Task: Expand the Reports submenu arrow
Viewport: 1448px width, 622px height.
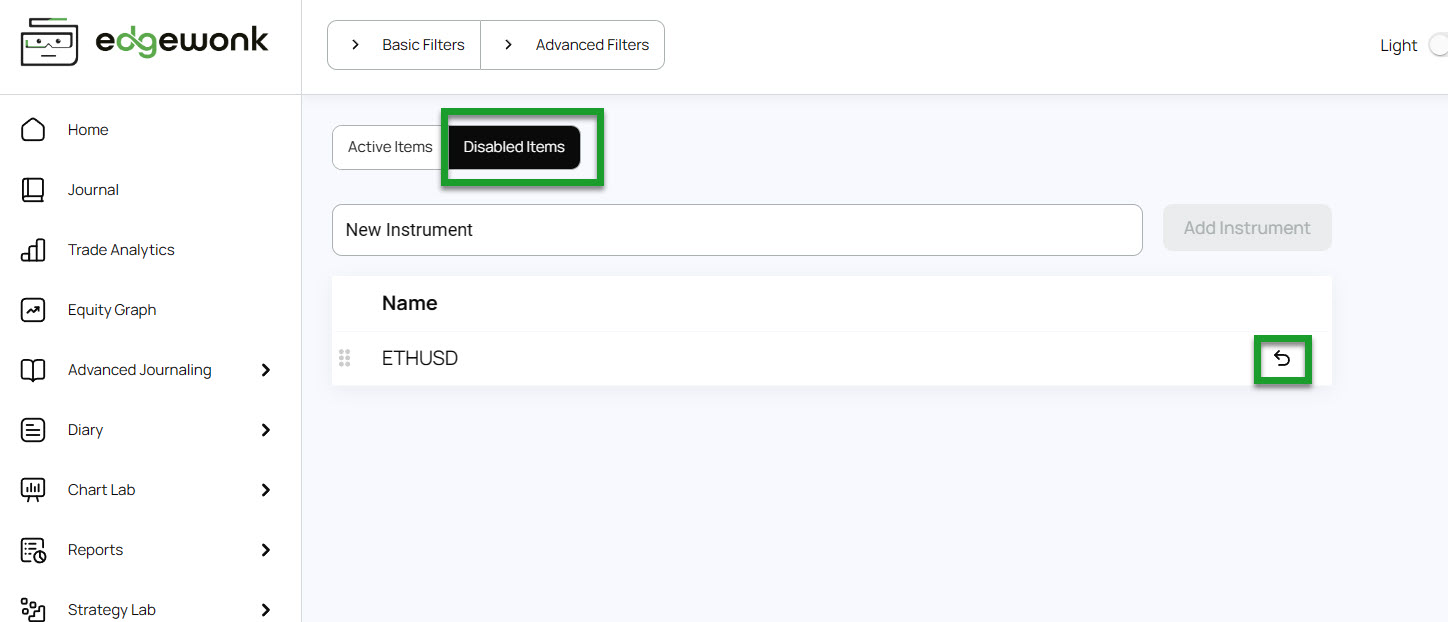Action: [x=266, y=550]
